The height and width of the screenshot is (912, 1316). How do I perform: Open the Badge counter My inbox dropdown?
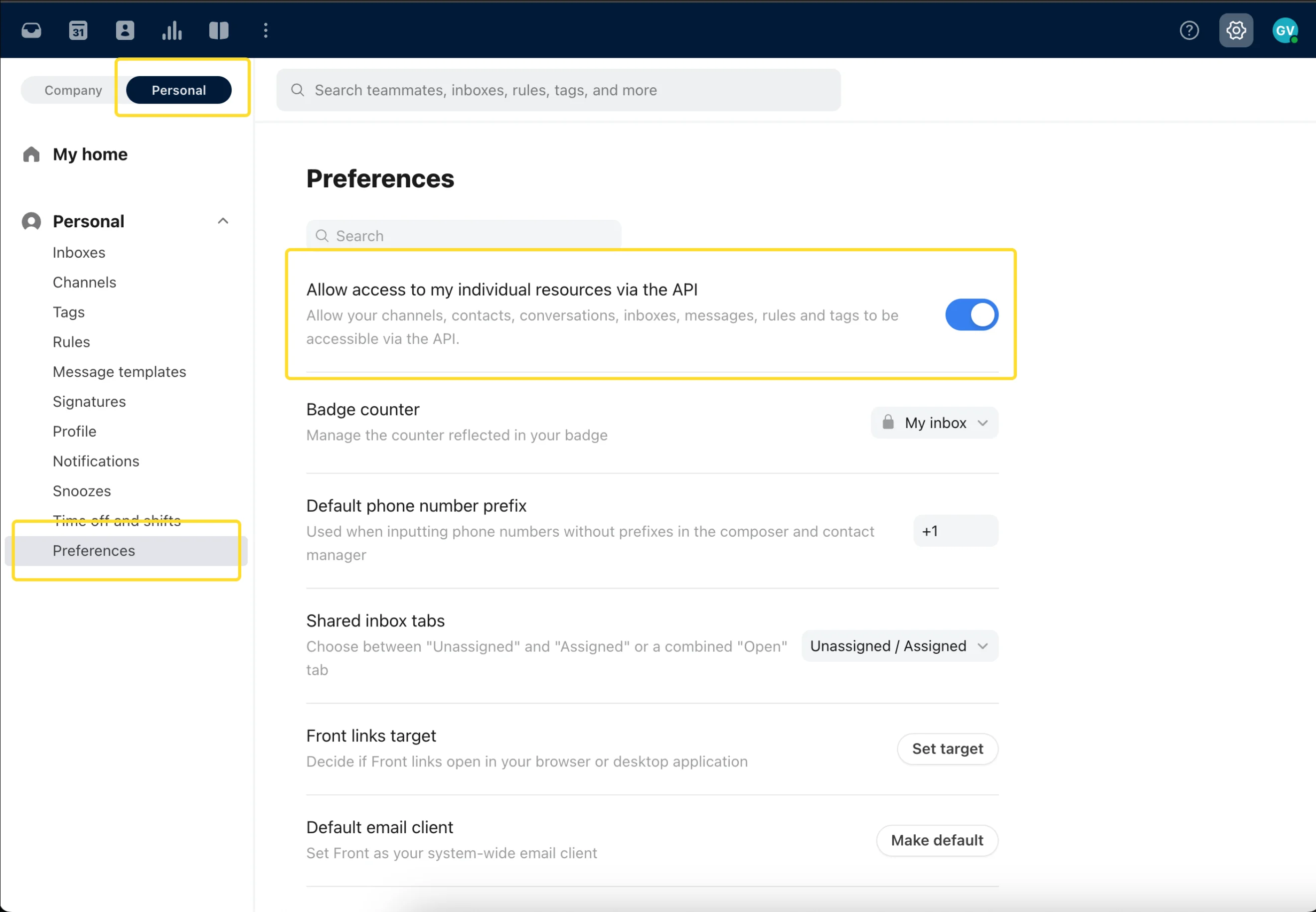[934, 422]
